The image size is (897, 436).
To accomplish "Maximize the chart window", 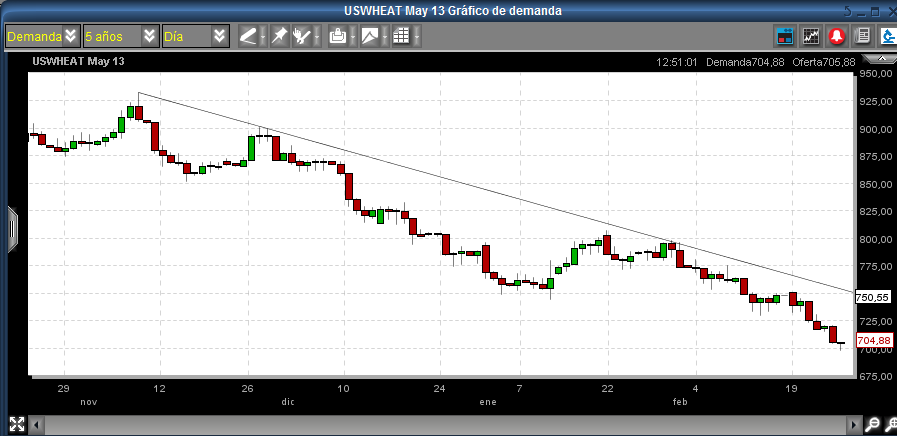I will point(875,11).
